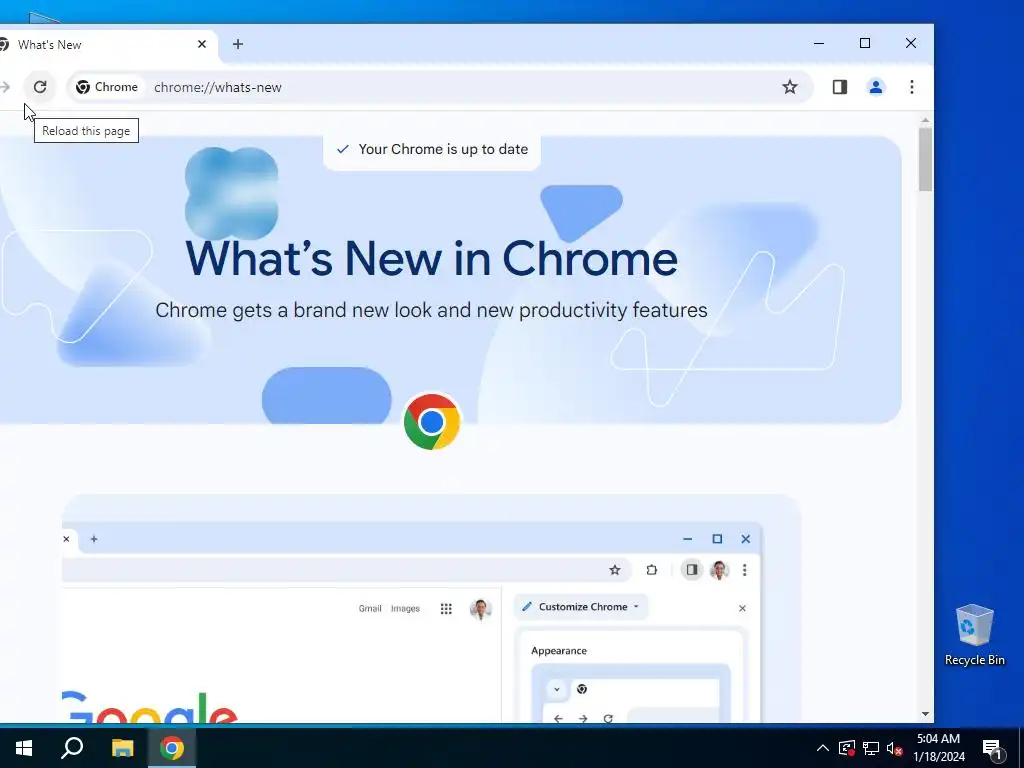
Task: Open the three-dot Chrome menu
Action: click(x=912, y=87)
